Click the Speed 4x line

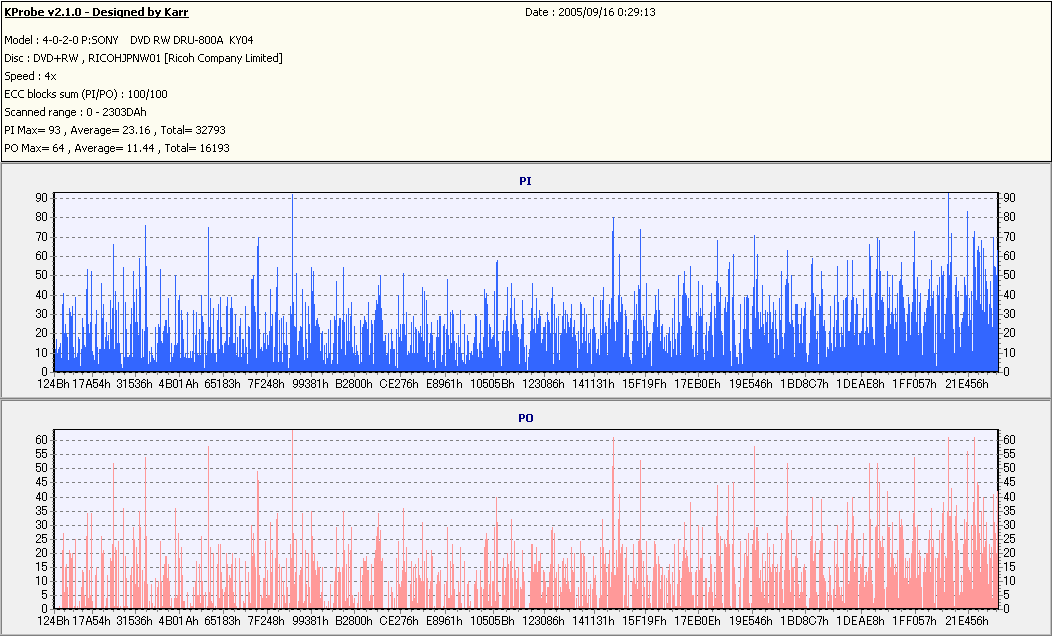coord(30,76)
